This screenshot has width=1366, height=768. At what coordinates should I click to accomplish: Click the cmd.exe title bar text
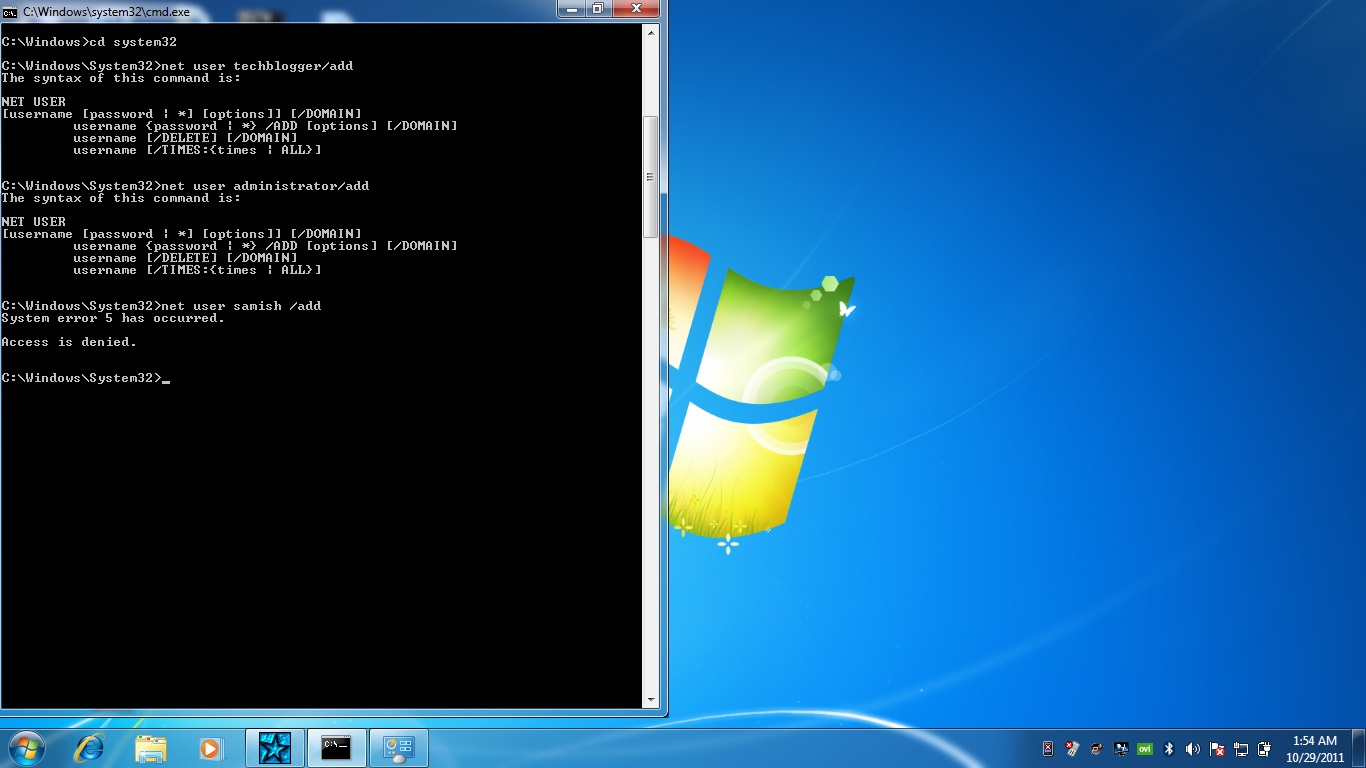(106, 12)
